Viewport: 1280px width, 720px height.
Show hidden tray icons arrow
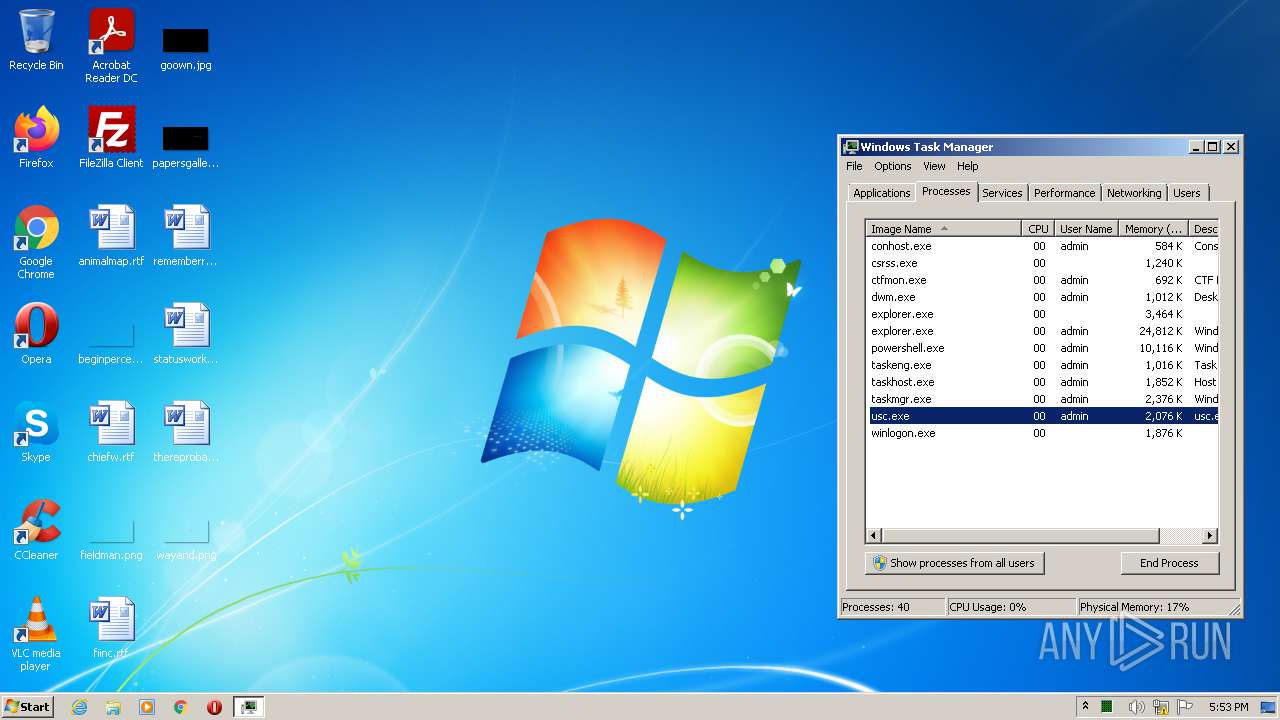(1085, 707)
